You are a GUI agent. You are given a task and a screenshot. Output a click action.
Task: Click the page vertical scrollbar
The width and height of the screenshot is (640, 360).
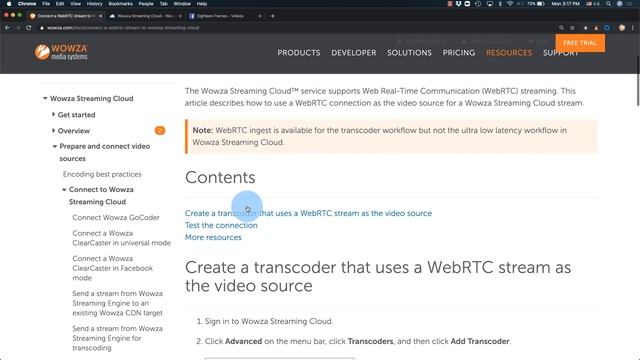pos(638,82)
